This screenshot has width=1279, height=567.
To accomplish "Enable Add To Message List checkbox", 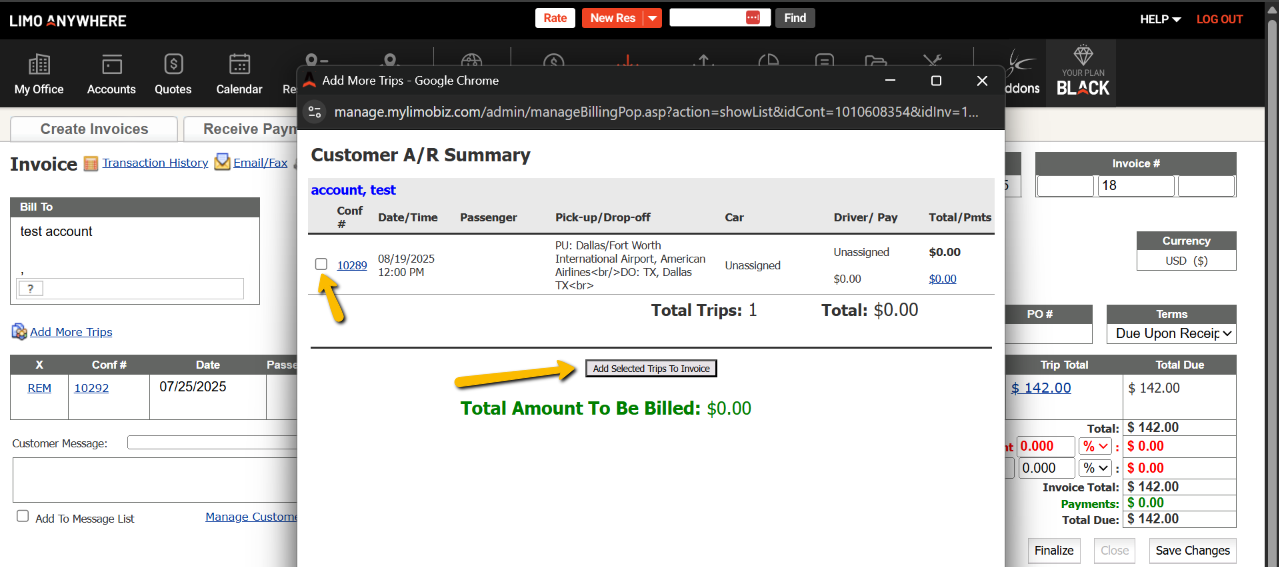I will pos(23,517).
